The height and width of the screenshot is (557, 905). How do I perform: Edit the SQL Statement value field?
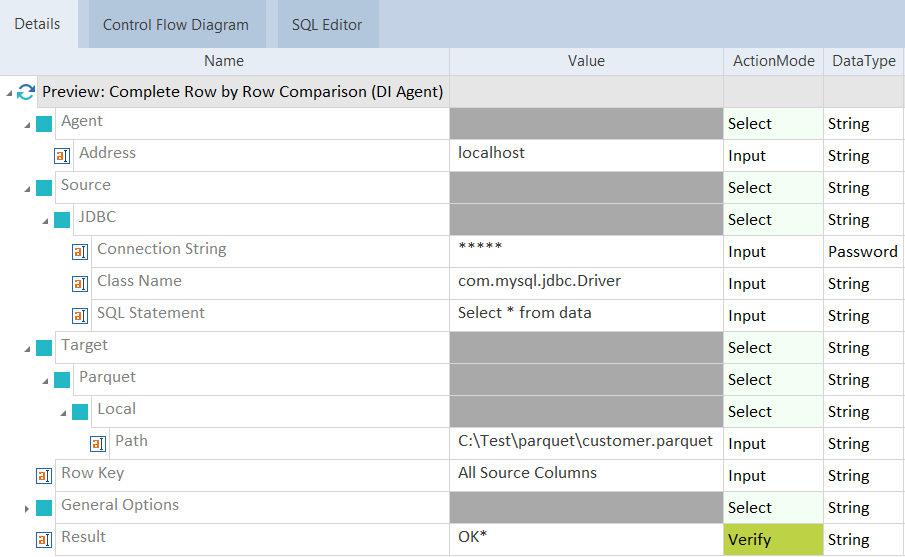coord(586,314)
